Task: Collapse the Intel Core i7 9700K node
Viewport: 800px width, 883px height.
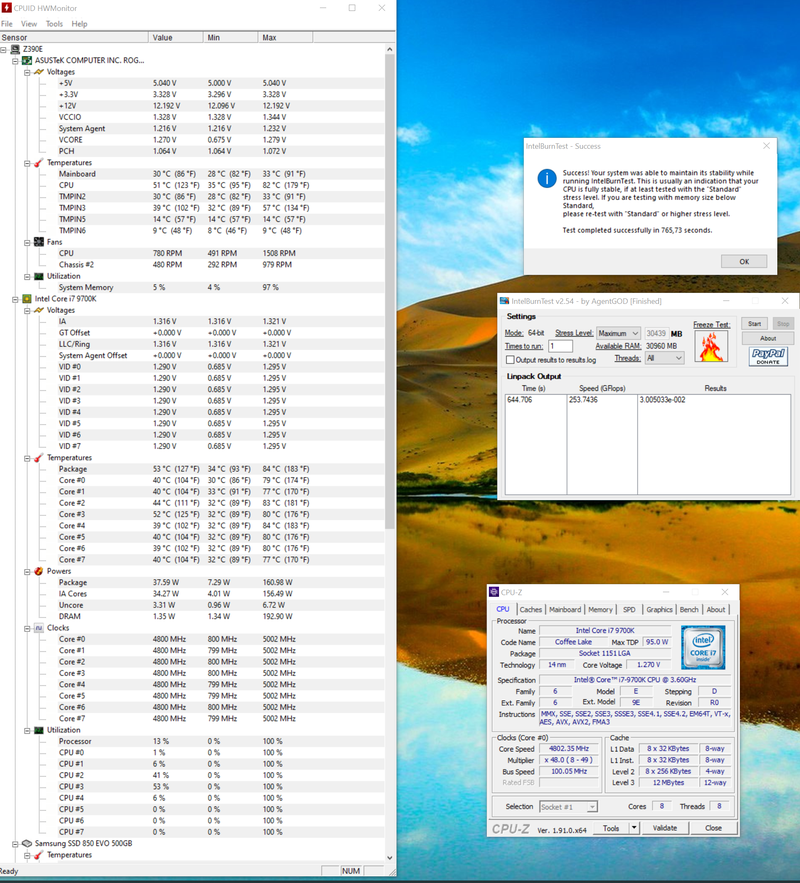Action: tap(15, 300)
